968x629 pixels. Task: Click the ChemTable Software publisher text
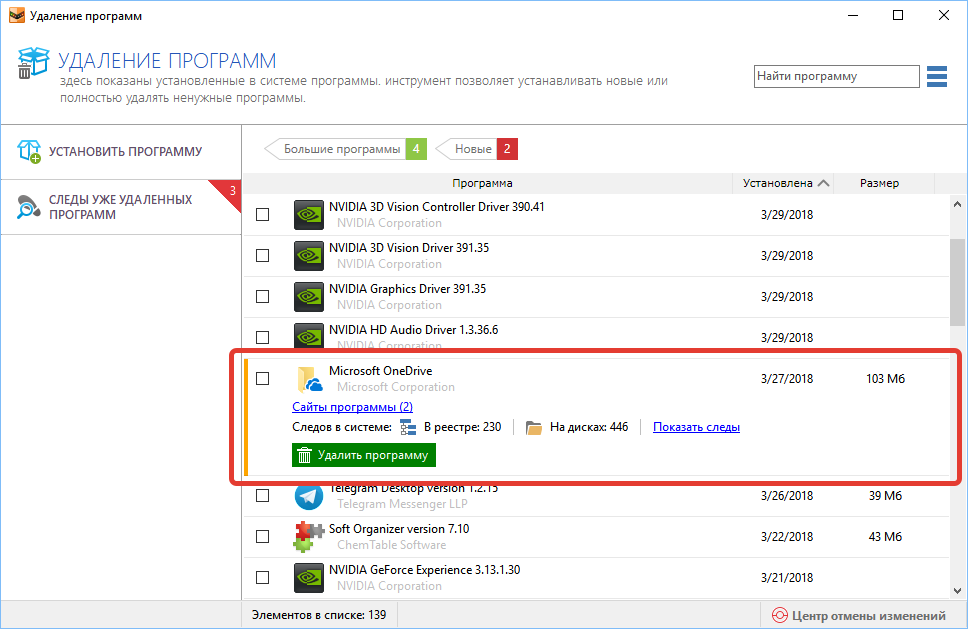coord(391,545)
